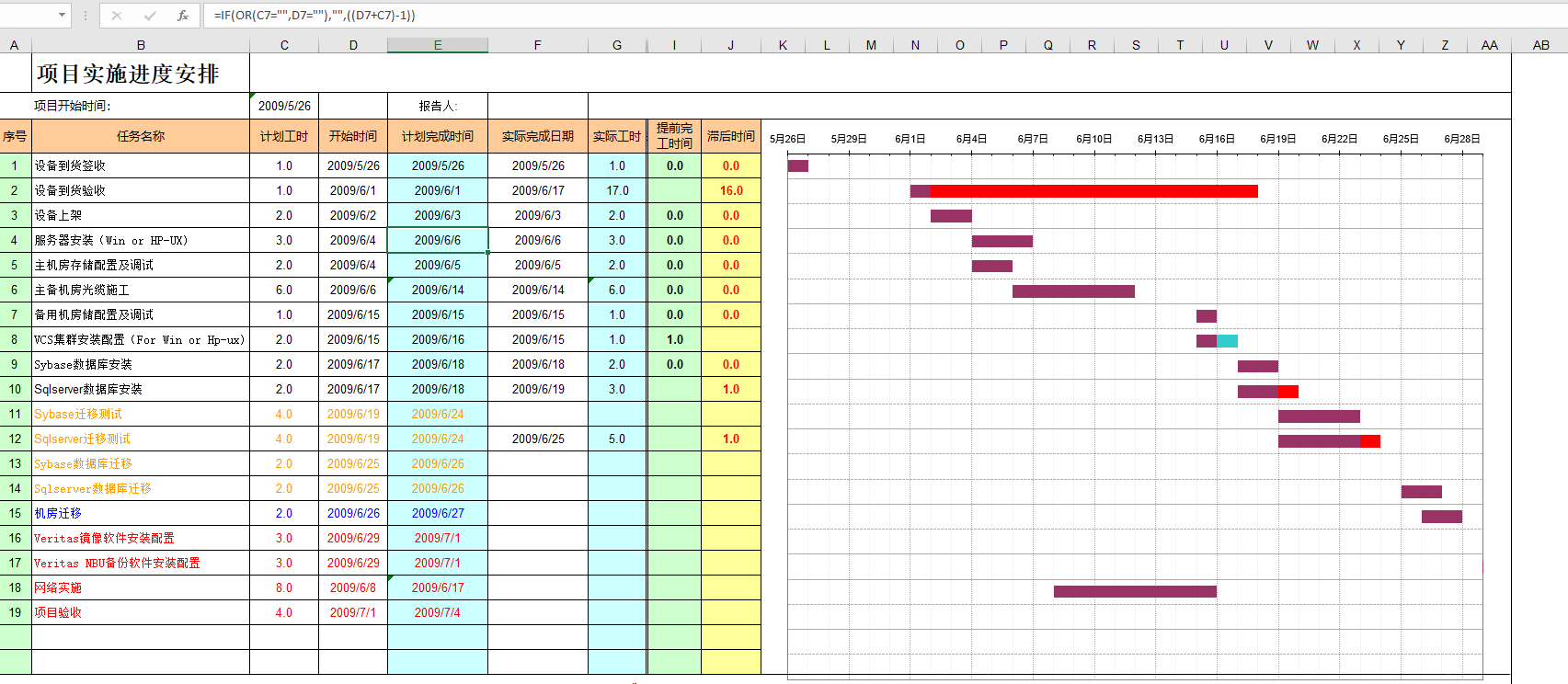Click inside the formula bar input

coord(883,16)
